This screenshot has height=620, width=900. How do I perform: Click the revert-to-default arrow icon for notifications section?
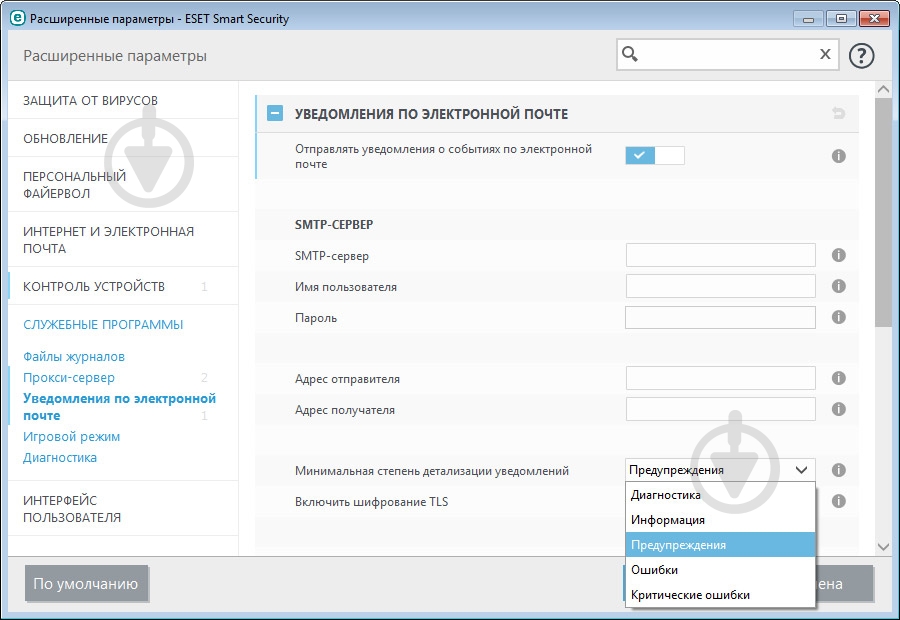(x=837, y=113)
